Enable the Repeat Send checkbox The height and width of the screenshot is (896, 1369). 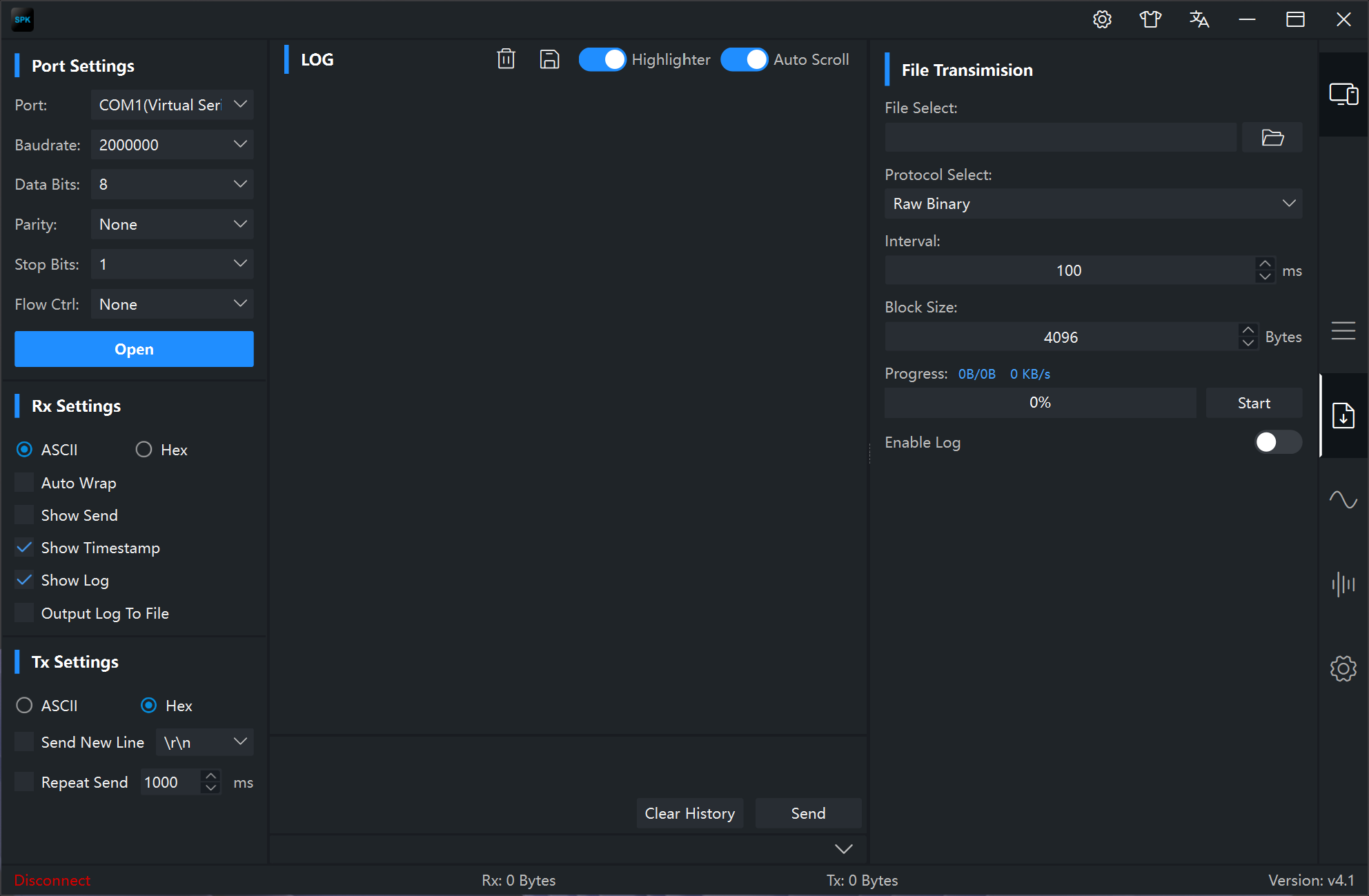point(24,782)
